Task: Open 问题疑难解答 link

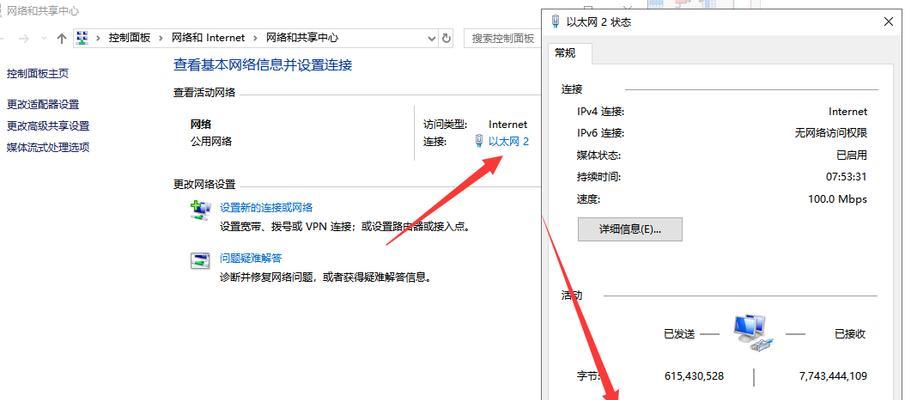Action: pos(250,258)
